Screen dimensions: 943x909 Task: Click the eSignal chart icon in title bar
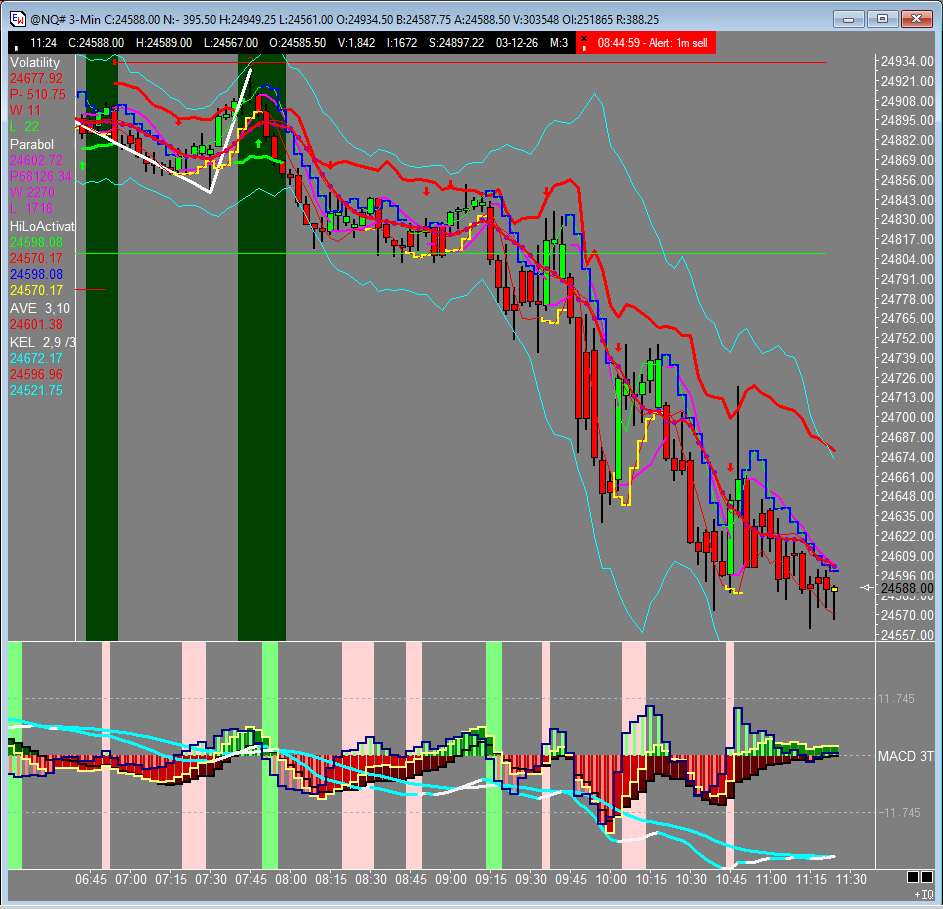click(17, 18)
